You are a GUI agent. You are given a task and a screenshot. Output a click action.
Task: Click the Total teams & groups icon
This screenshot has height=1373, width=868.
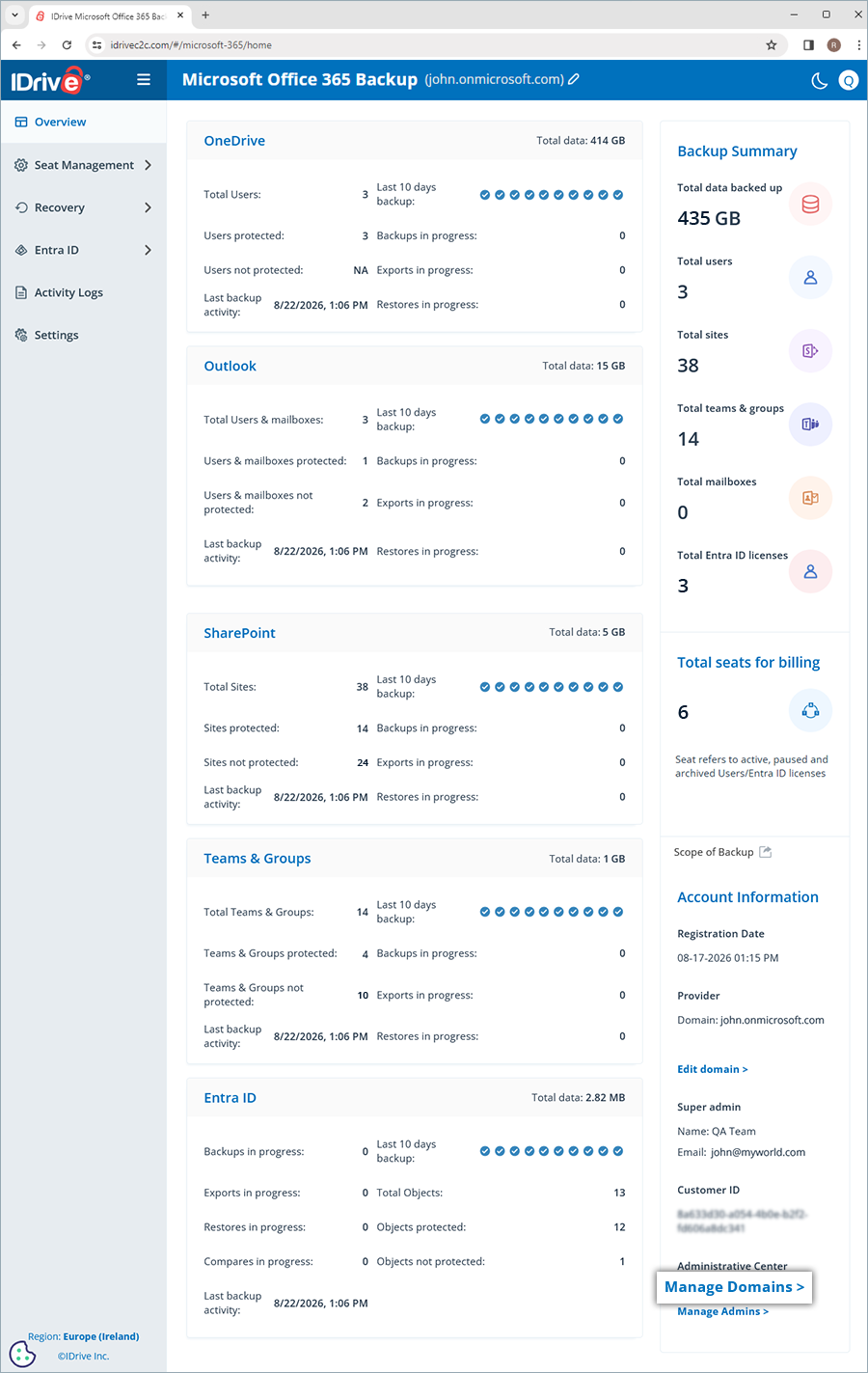click(x=810, y=425)
